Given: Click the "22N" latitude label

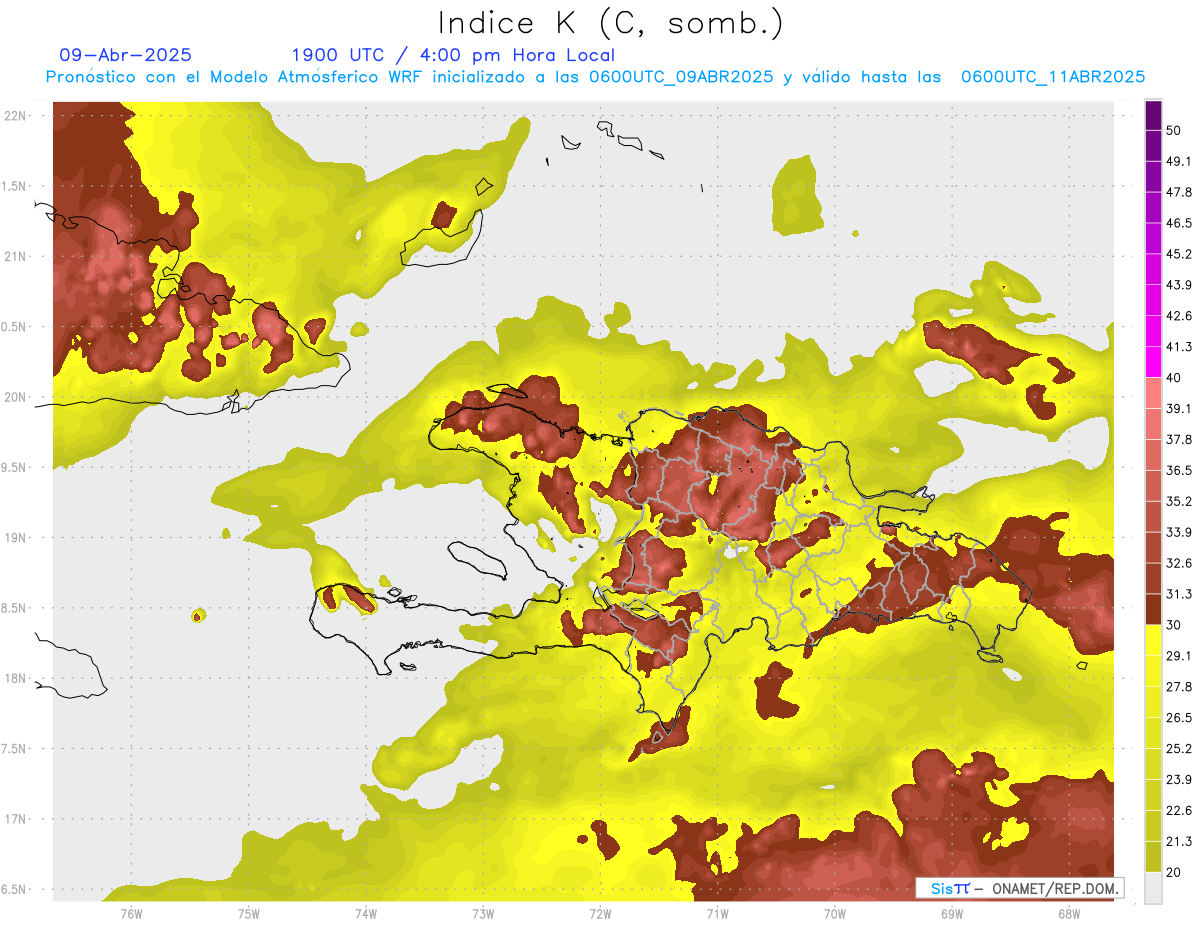Looking at the screenshot, I should click(x=15, y=116).
